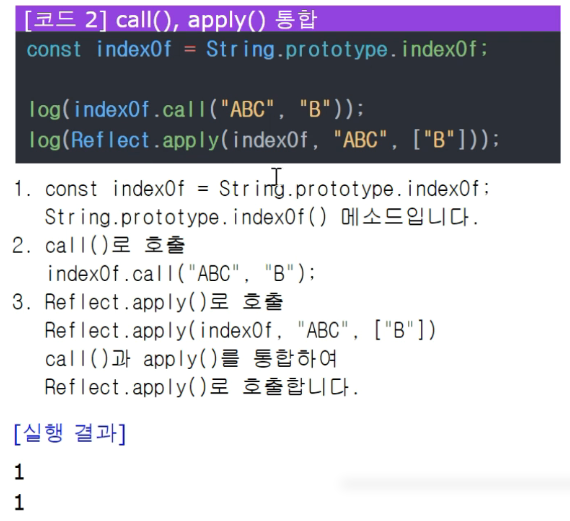Click the first result value '1'
This screenshot has width=570, height=521.
click(19, 472)
